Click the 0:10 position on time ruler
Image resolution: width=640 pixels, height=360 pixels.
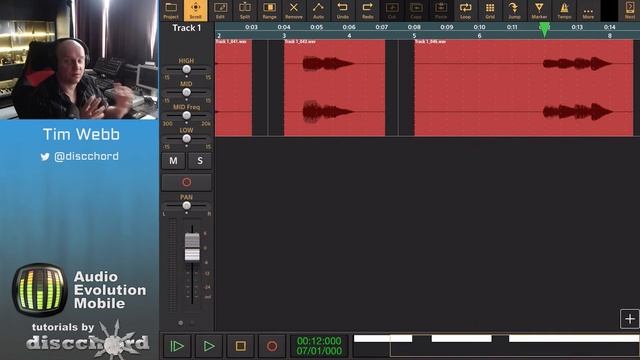coord(479,27)
